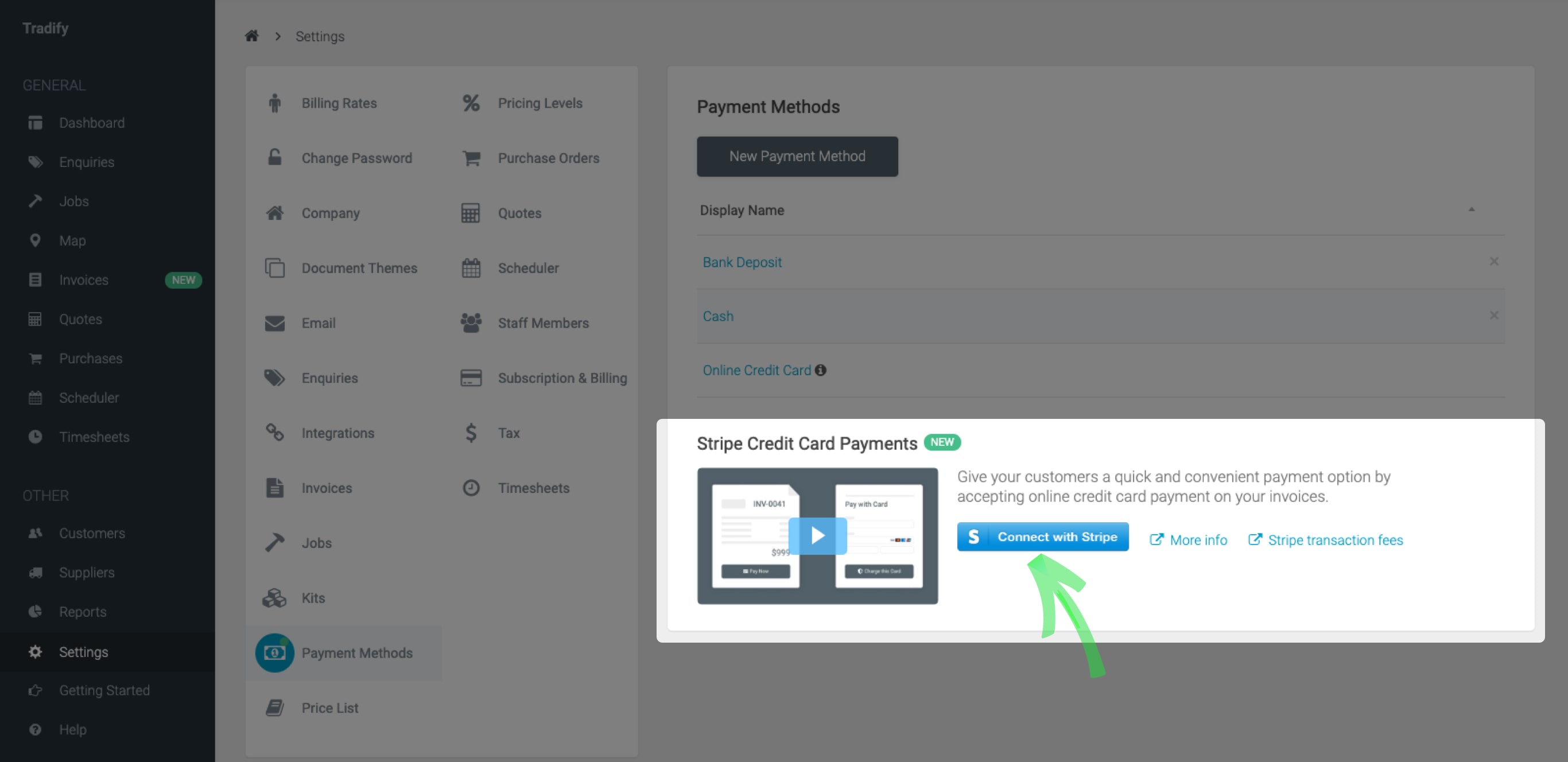Click the Company house icon
Image resolution: width=1568 pixels, height=762 pixels.
coord(274,213)
